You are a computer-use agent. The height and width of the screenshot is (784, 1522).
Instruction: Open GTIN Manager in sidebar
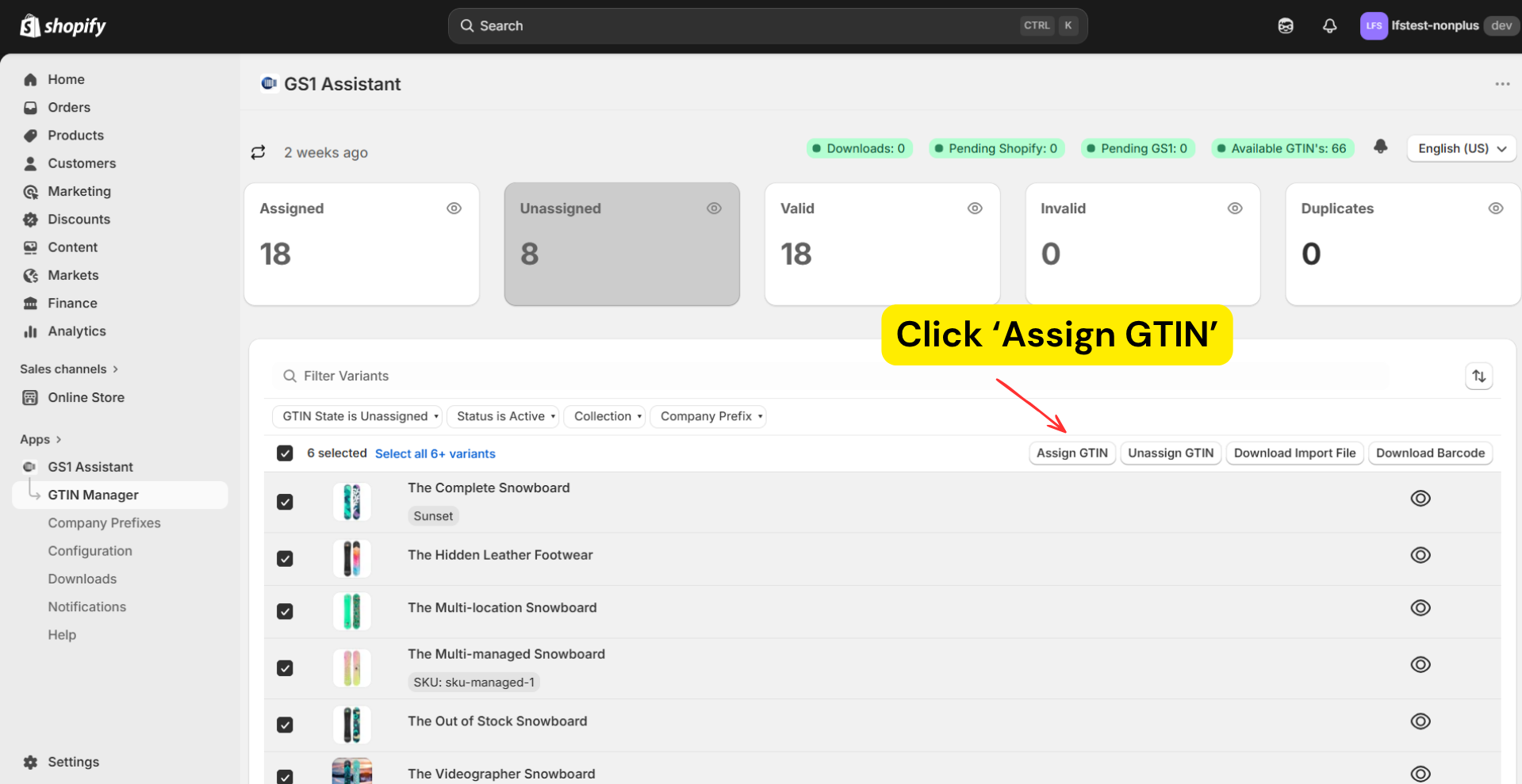click(121, 495)
